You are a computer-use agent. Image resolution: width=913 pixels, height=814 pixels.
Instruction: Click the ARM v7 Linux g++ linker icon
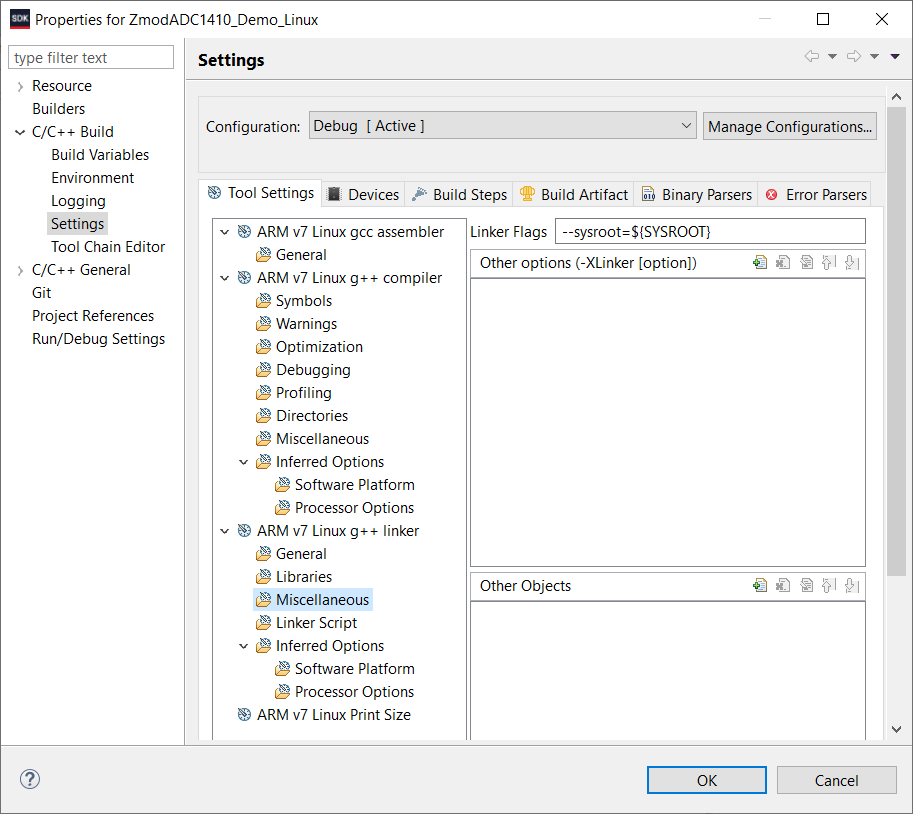(245, 530)
